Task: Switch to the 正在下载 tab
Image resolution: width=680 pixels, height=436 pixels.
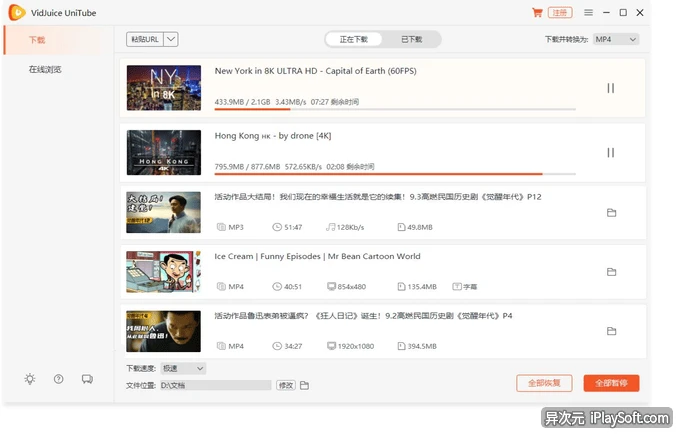Action: point(353,39)
